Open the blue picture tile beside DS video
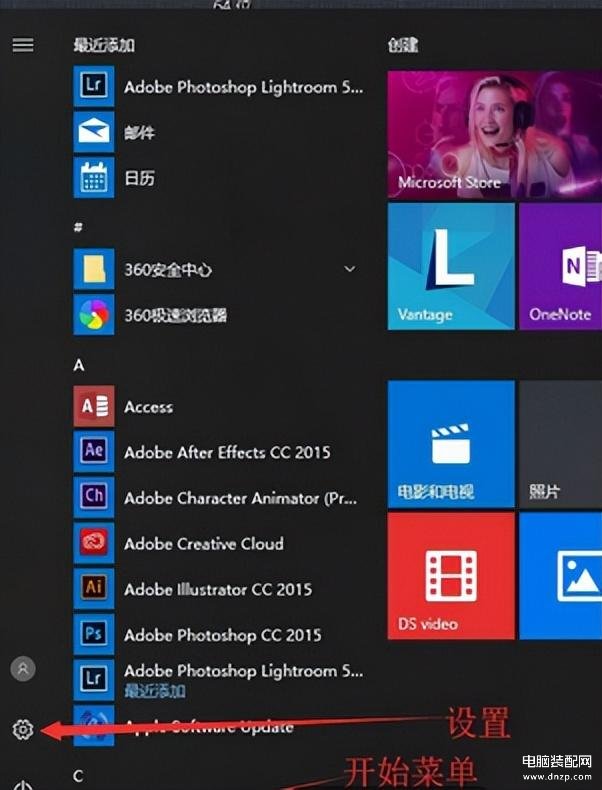 [561, 576]
